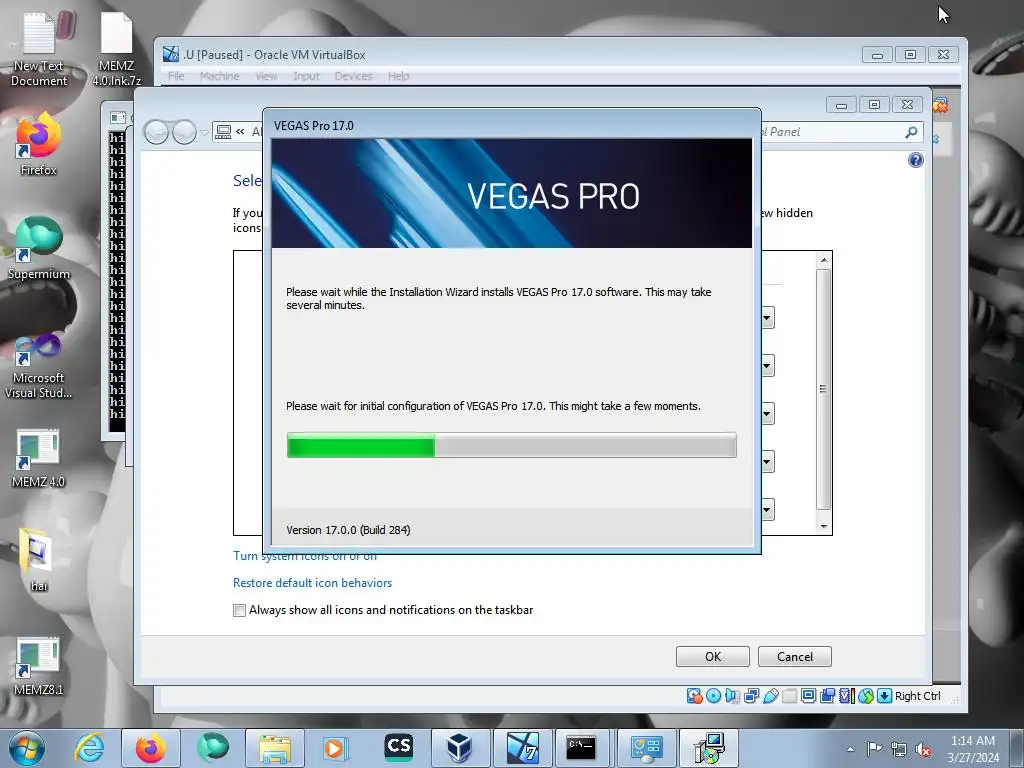
Task: Select the Supermium desktop shortcut
Action: (x=39, y=248)
